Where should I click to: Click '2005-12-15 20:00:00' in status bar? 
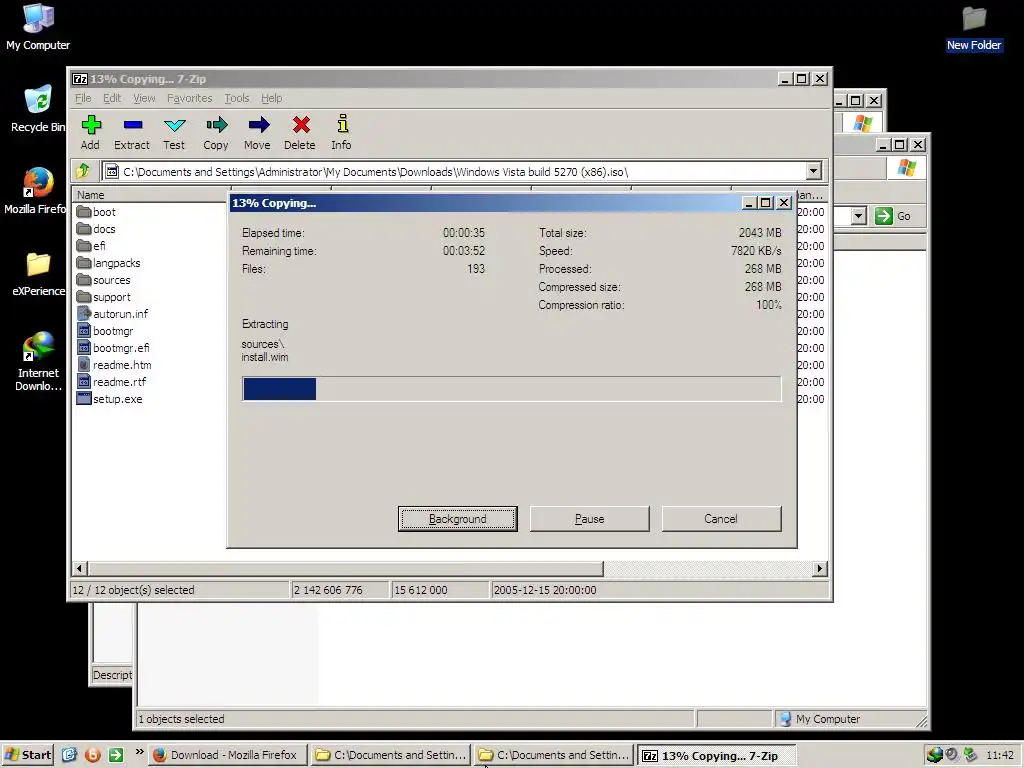[x=545, y=590]
